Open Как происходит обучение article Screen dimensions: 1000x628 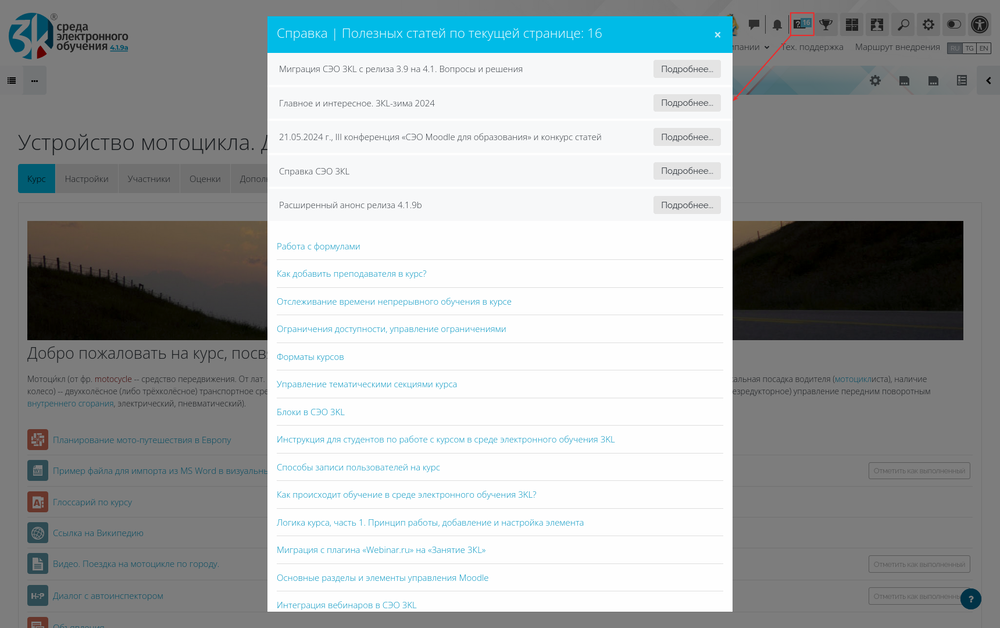click(406, 495)
